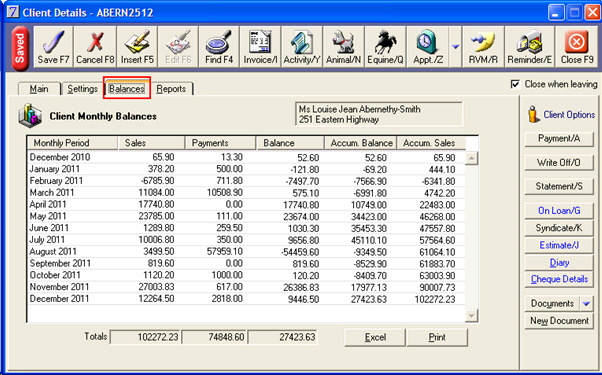
Task: Open Find F4 magnifier tool
Action: click(x=219, y=47)
